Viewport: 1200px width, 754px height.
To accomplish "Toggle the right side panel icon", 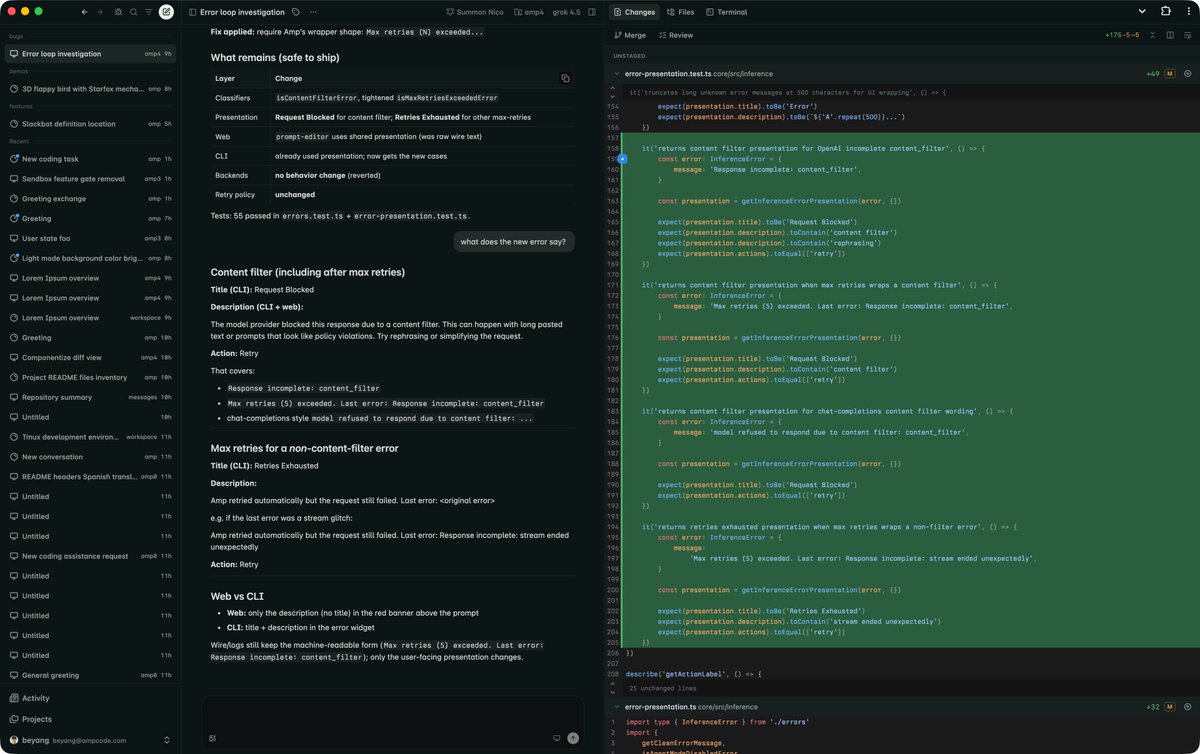I will [x=592, y=12].
